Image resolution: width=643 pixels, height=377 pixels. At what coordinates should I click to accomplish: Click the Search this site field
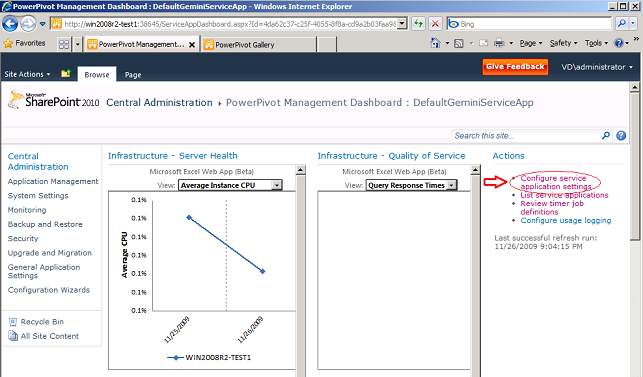(526, 136)
